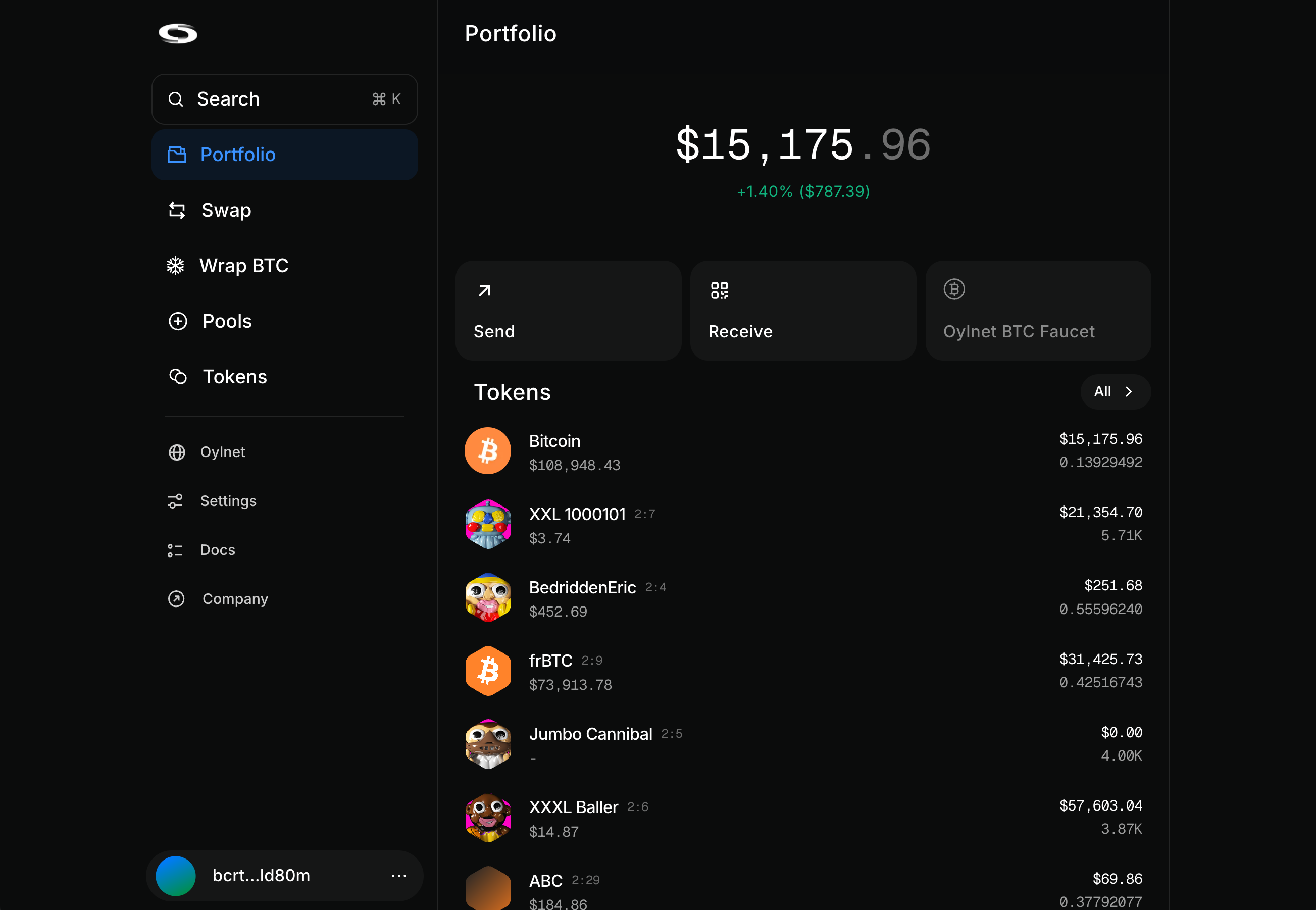Open the Pools section

[284, 321]
